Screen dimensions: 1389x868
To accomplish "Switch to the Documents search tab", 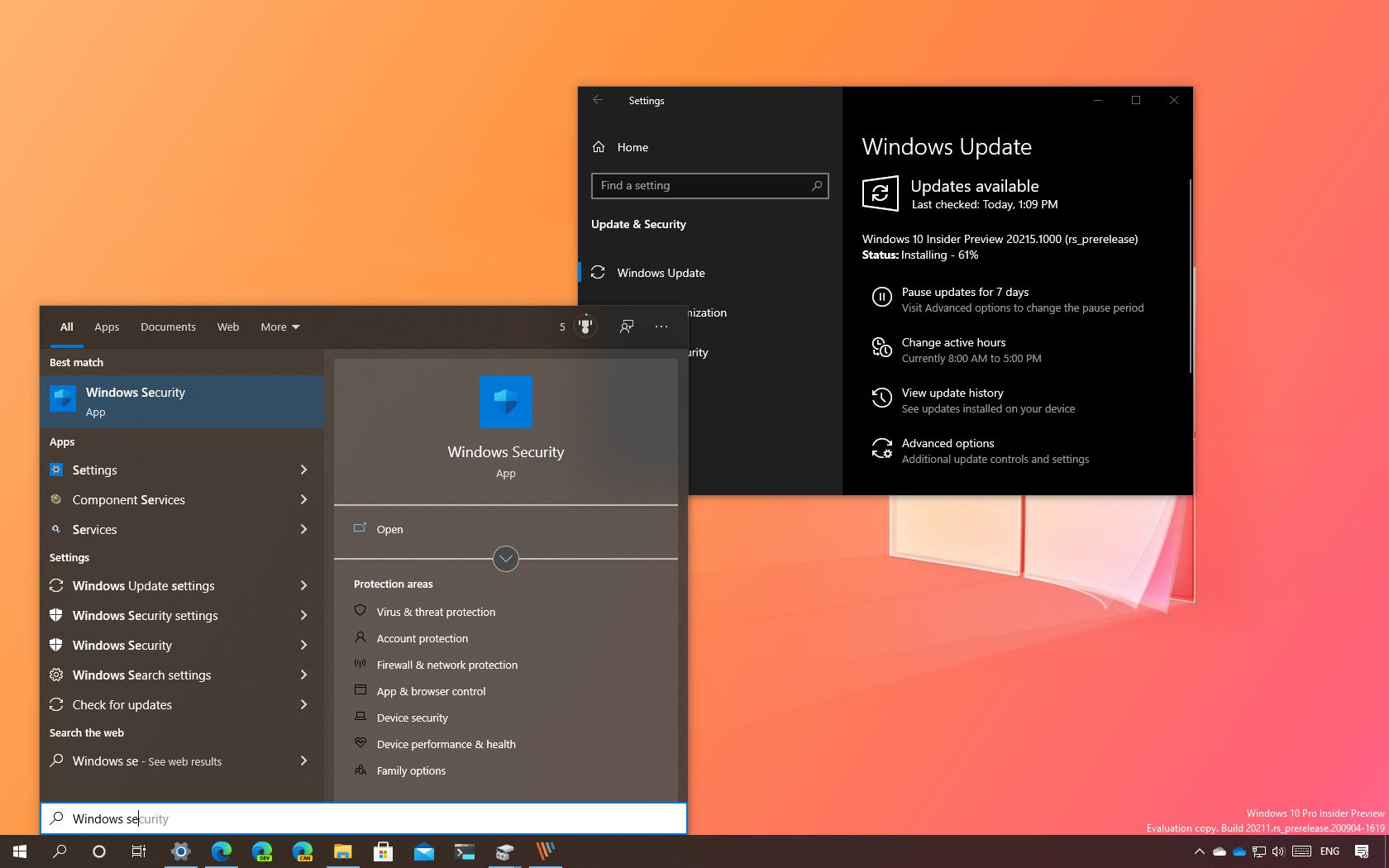I will click(x=168, y=327).
